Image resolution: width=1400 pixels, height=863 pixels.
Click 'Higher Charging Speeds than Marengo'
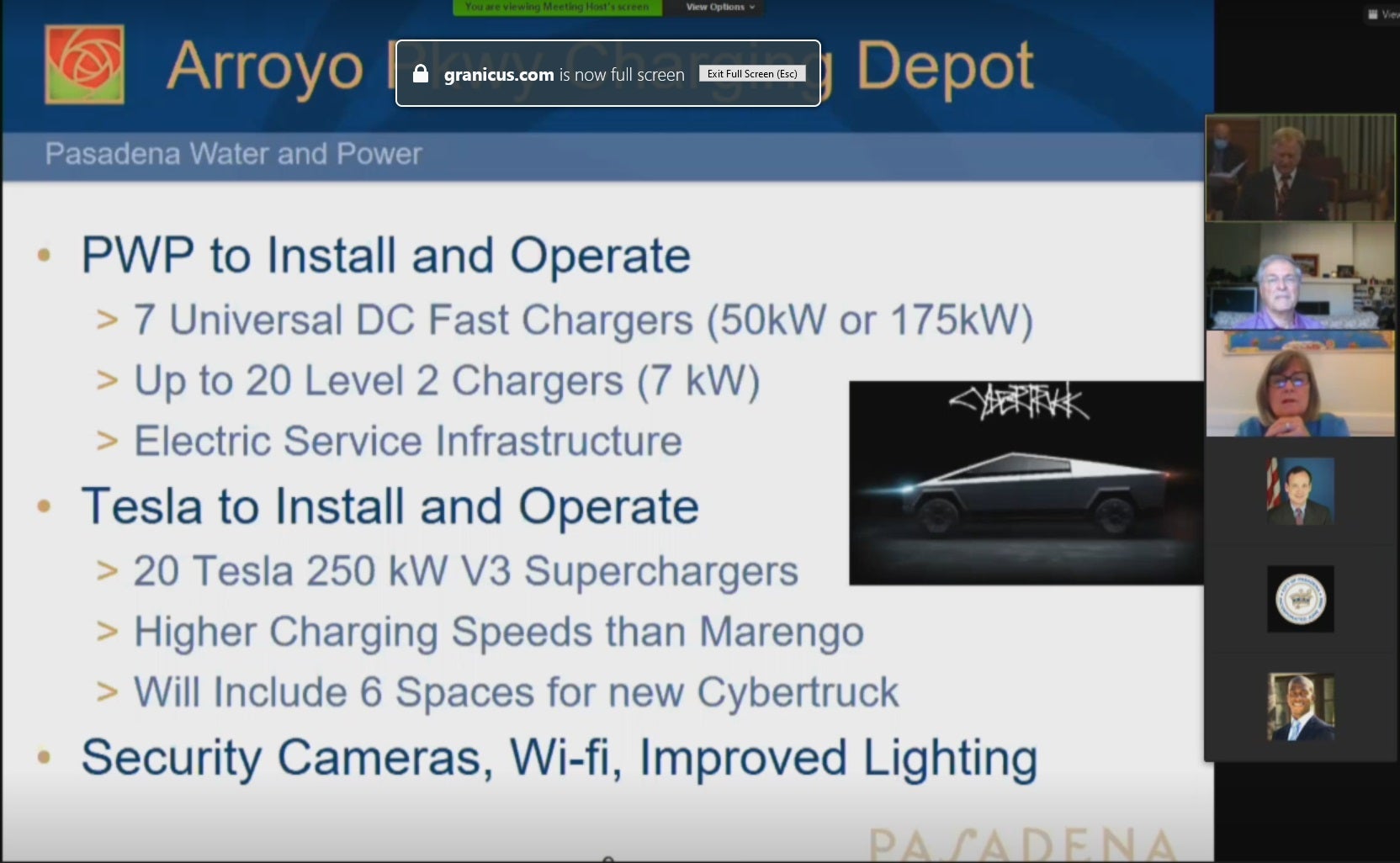[499, 632]
